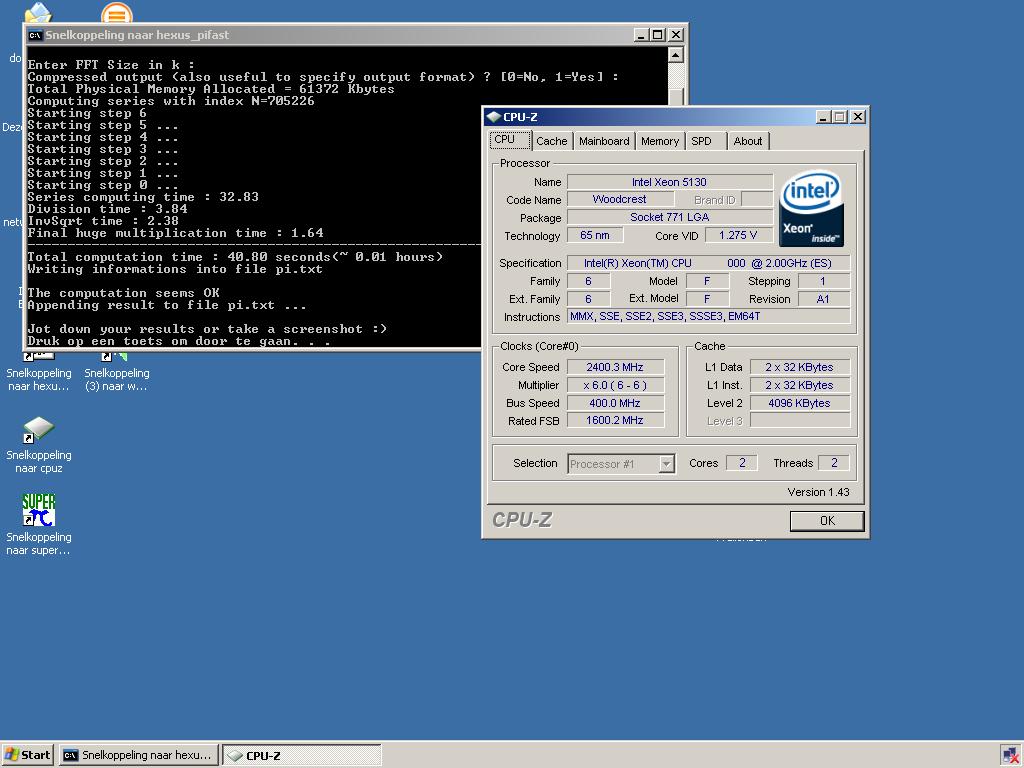Click the pifast console window system icon
1024x768 pixels.
(x=35, y=35)
